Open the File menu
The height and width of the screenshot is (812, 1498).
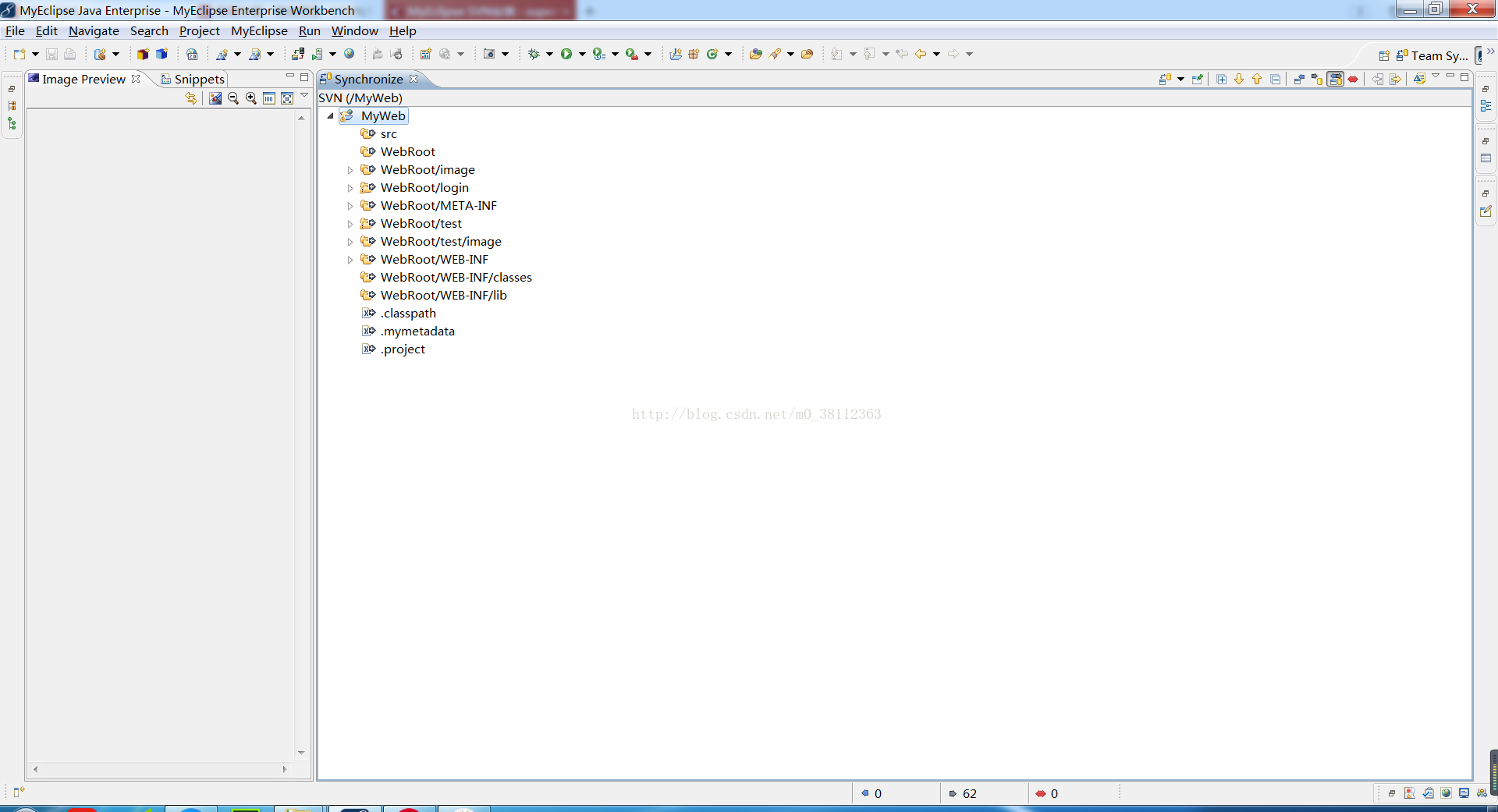point(15,30)
